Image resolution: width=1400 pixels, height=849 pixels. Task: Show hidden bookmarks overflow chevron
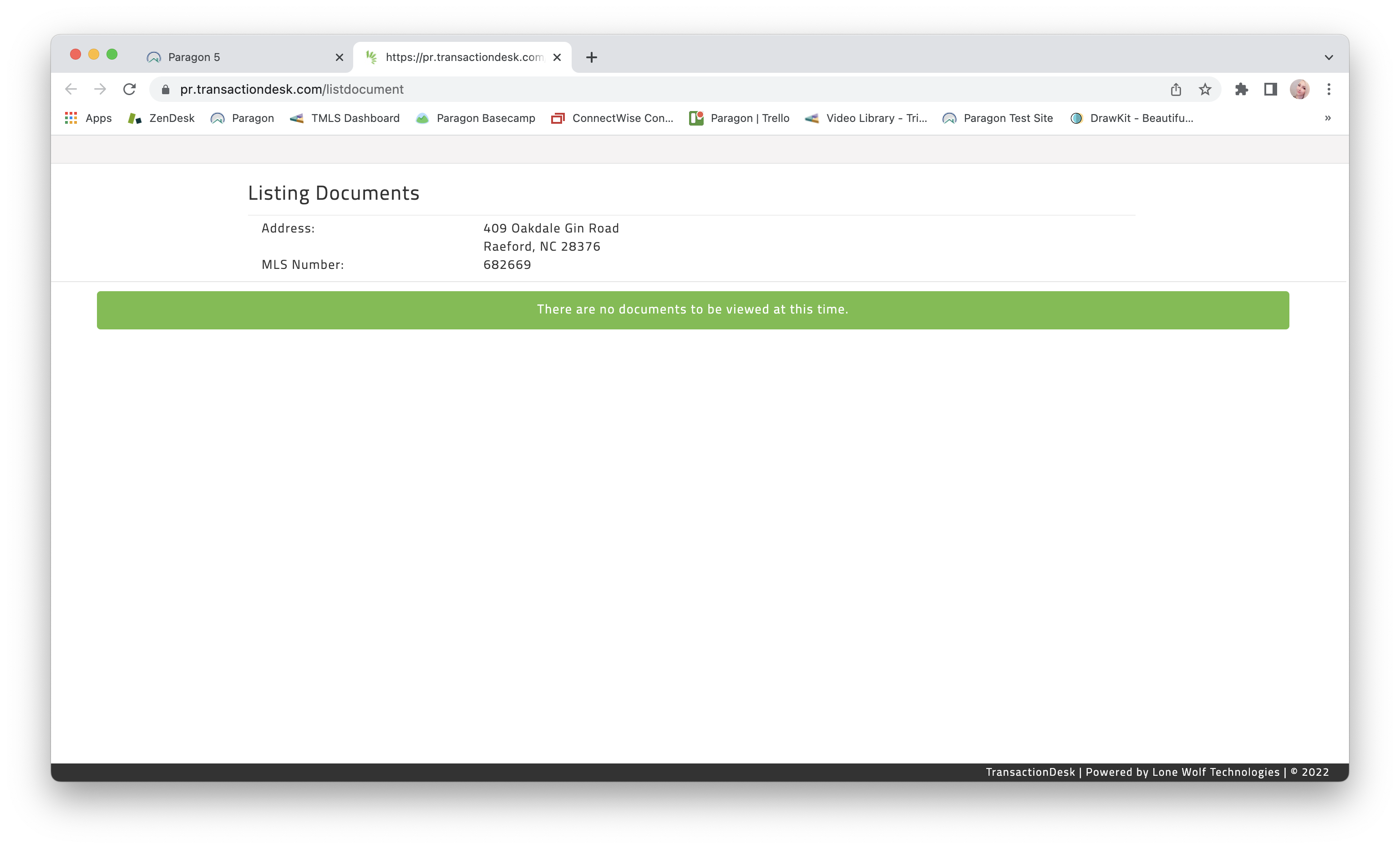point(1327,118)
